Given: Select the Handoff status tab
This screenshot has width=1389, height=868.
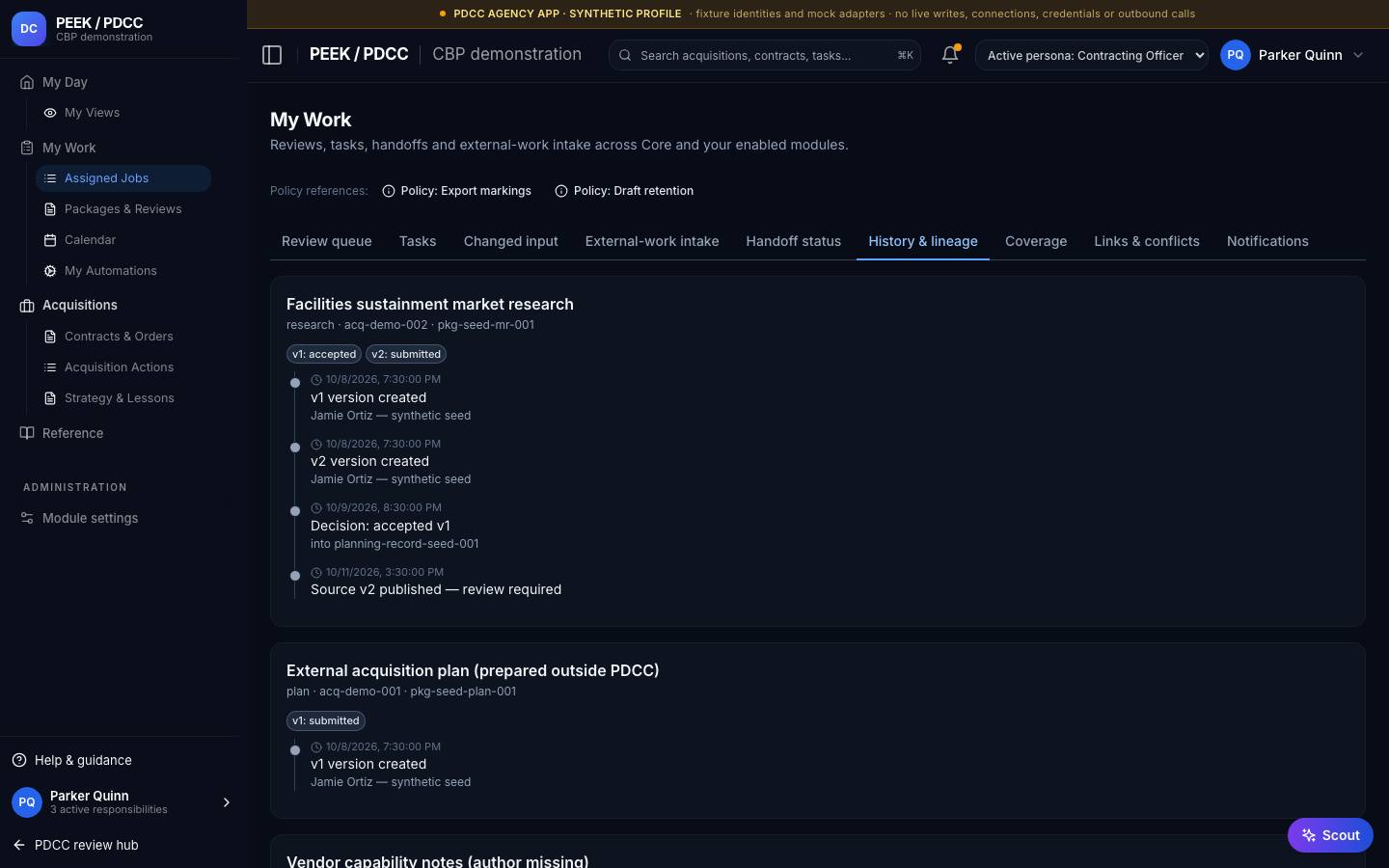Looking at the screenshot, I should 794,241.
